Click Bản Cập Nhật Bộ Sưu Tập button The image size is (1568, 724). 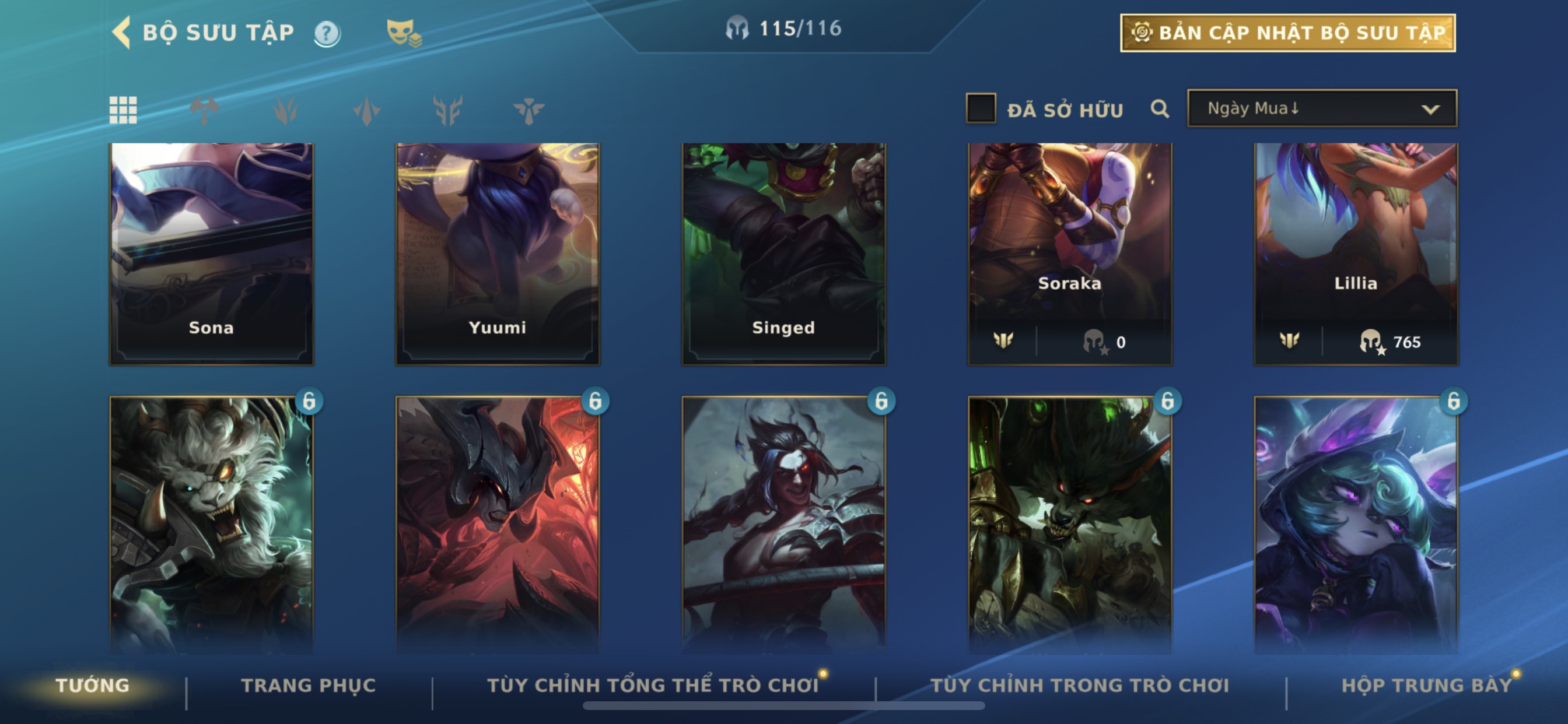[x=1288, y=33]
